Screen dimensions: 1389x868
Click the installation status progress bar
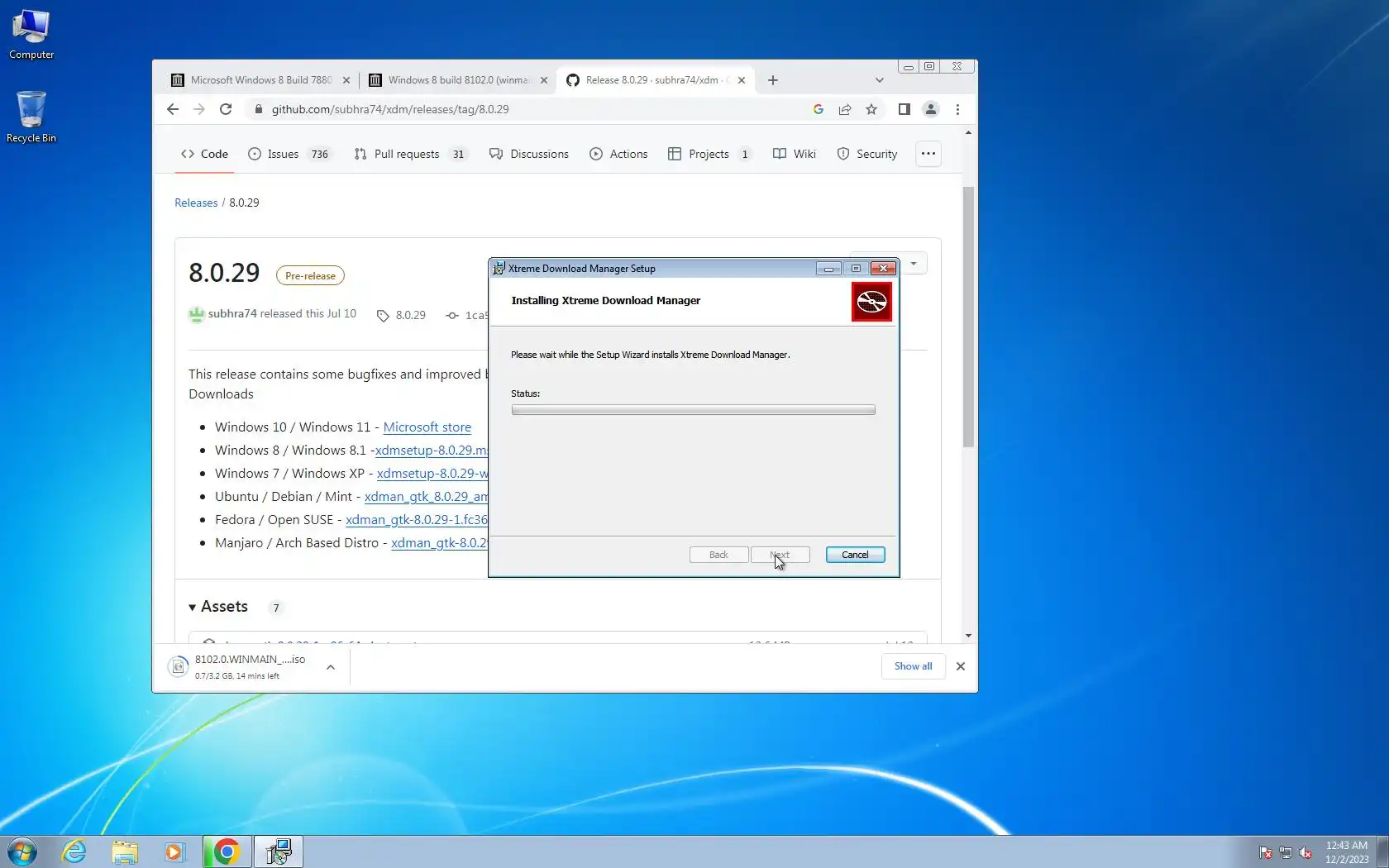pyautogui.click(x=693, y=410)
